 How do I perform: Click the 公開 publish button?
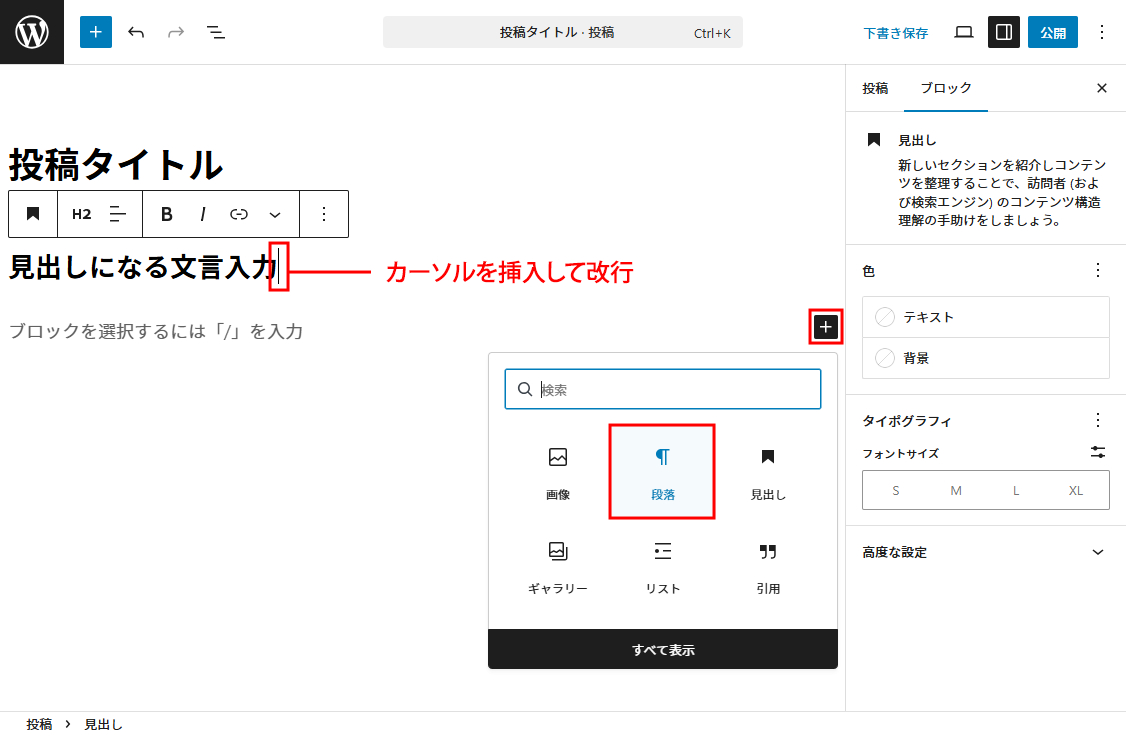tap(1053, 32)
